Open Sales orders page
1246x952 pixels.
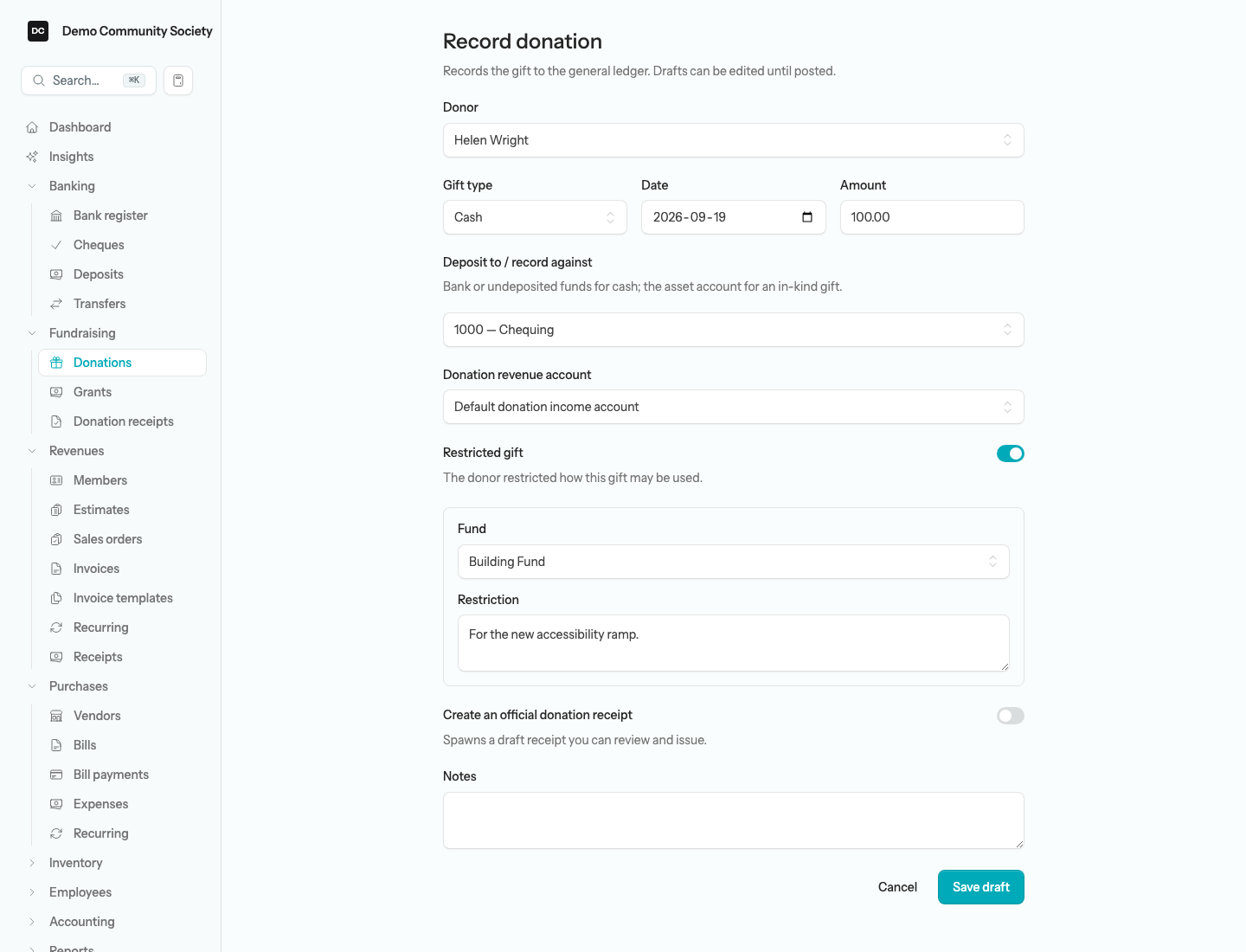pos(122,539)
